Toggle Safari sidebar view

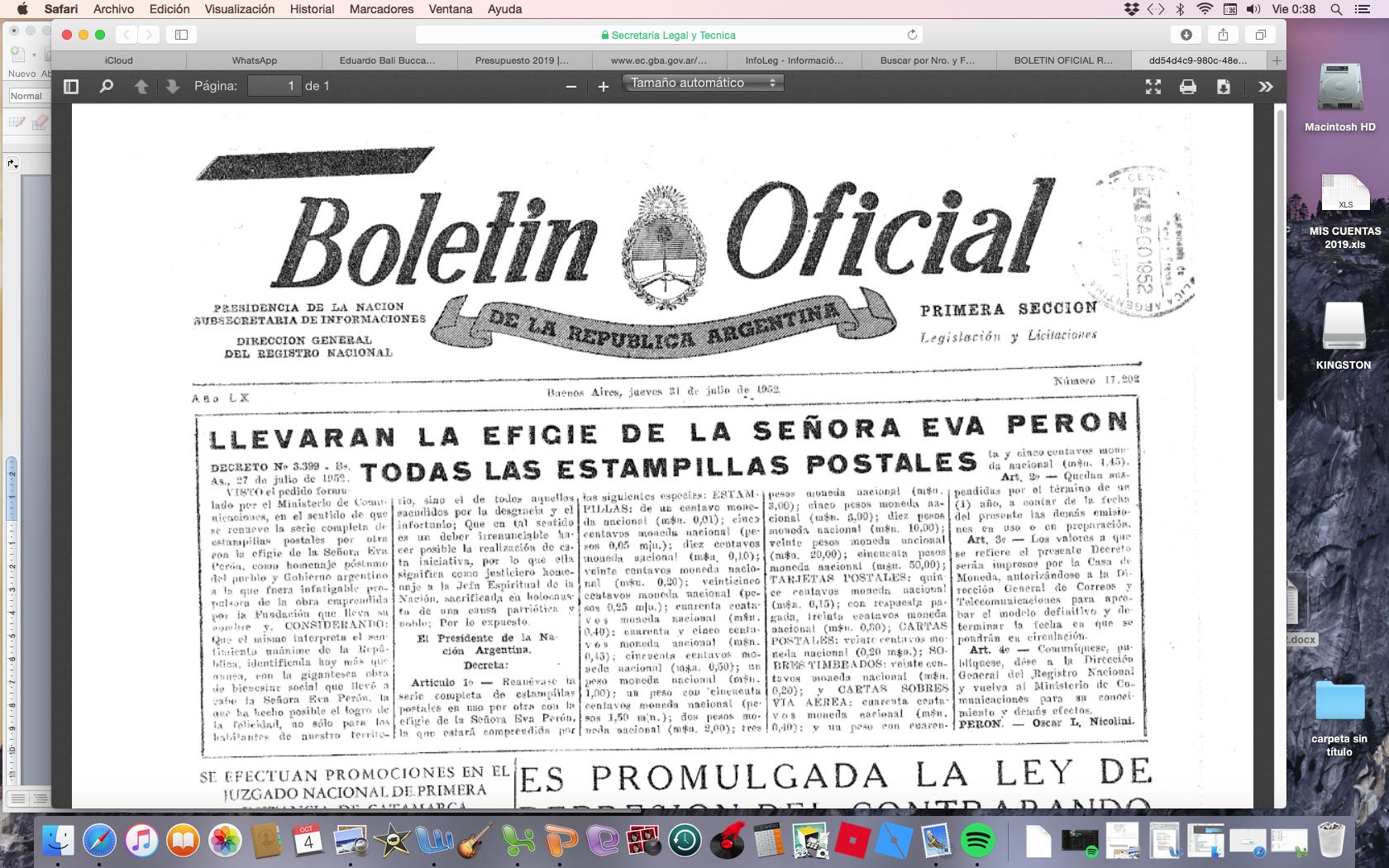pyautogui.click(x=182, y=35)
